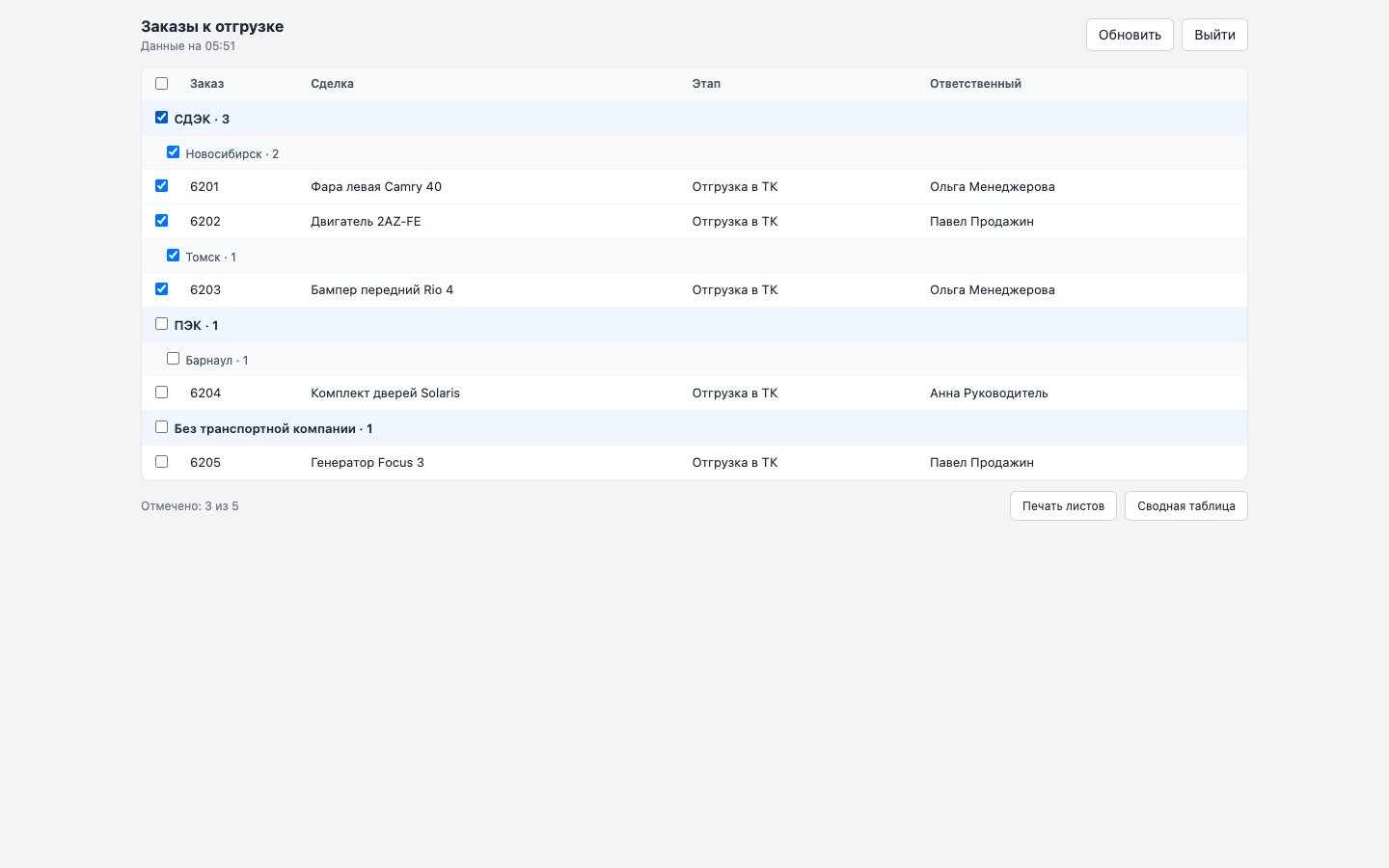
Task: Click the Ответственный column header
Action: pyautogui.click(x=975, y=84)
